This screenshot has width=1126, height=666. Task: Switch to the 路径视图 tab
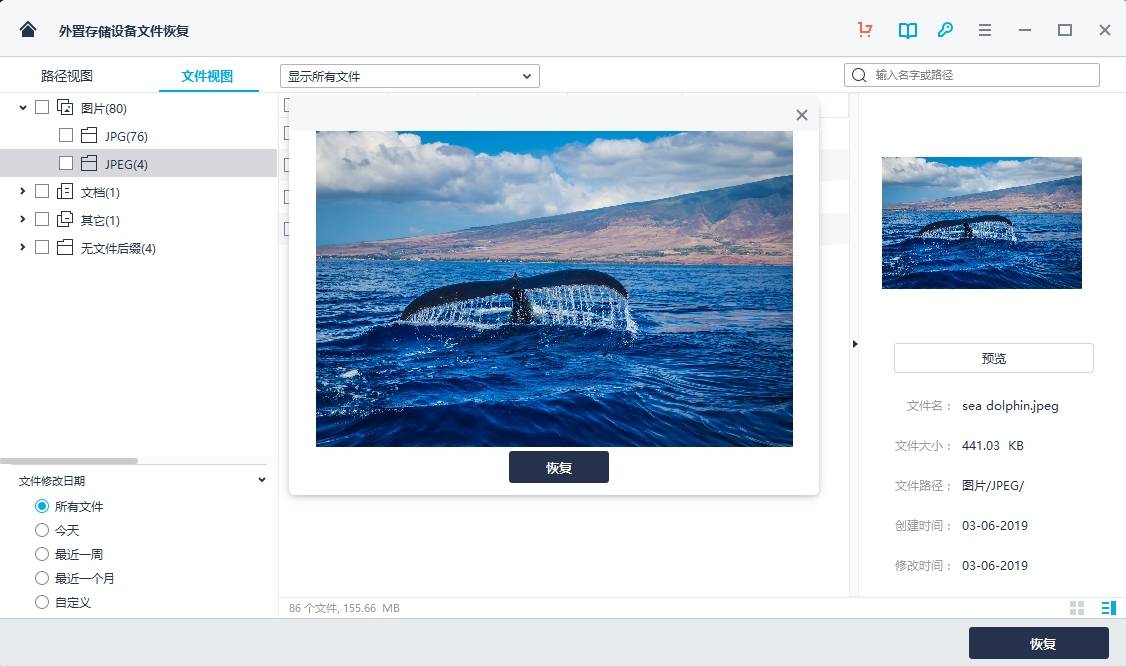[x=67, y=76]
